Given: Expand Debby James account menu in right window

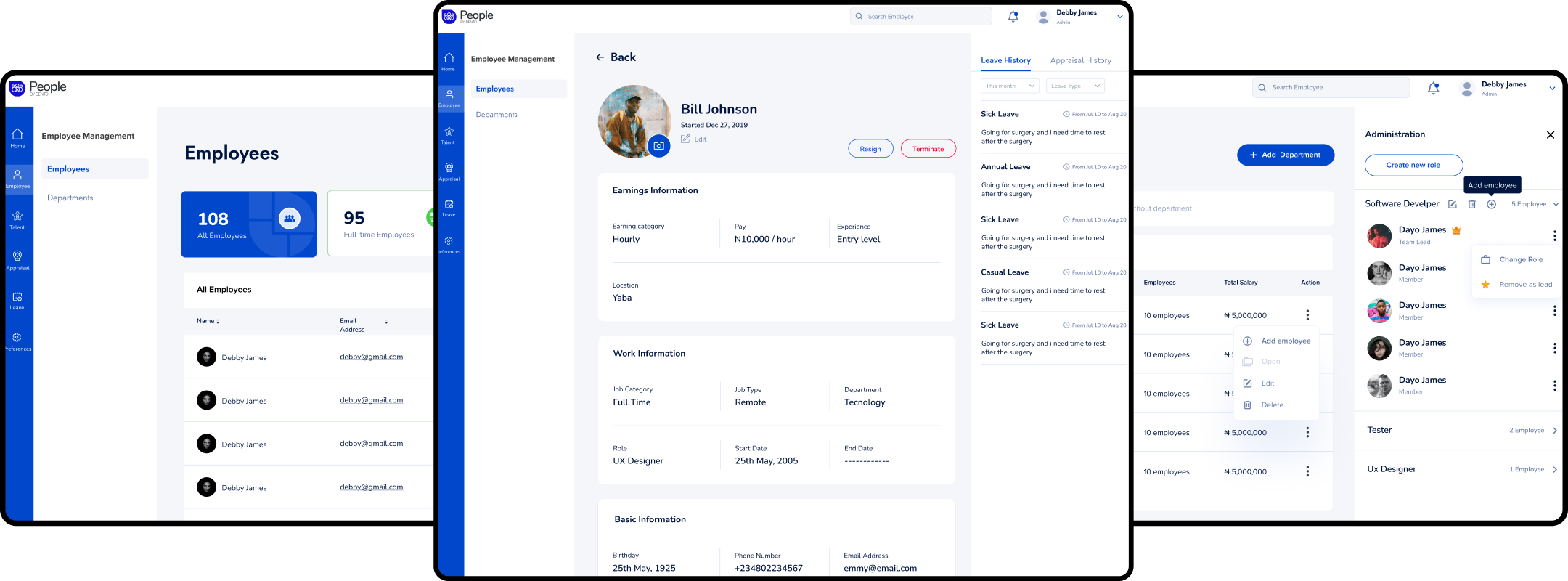Looking at the screenshot, I should pos(1552,89).
